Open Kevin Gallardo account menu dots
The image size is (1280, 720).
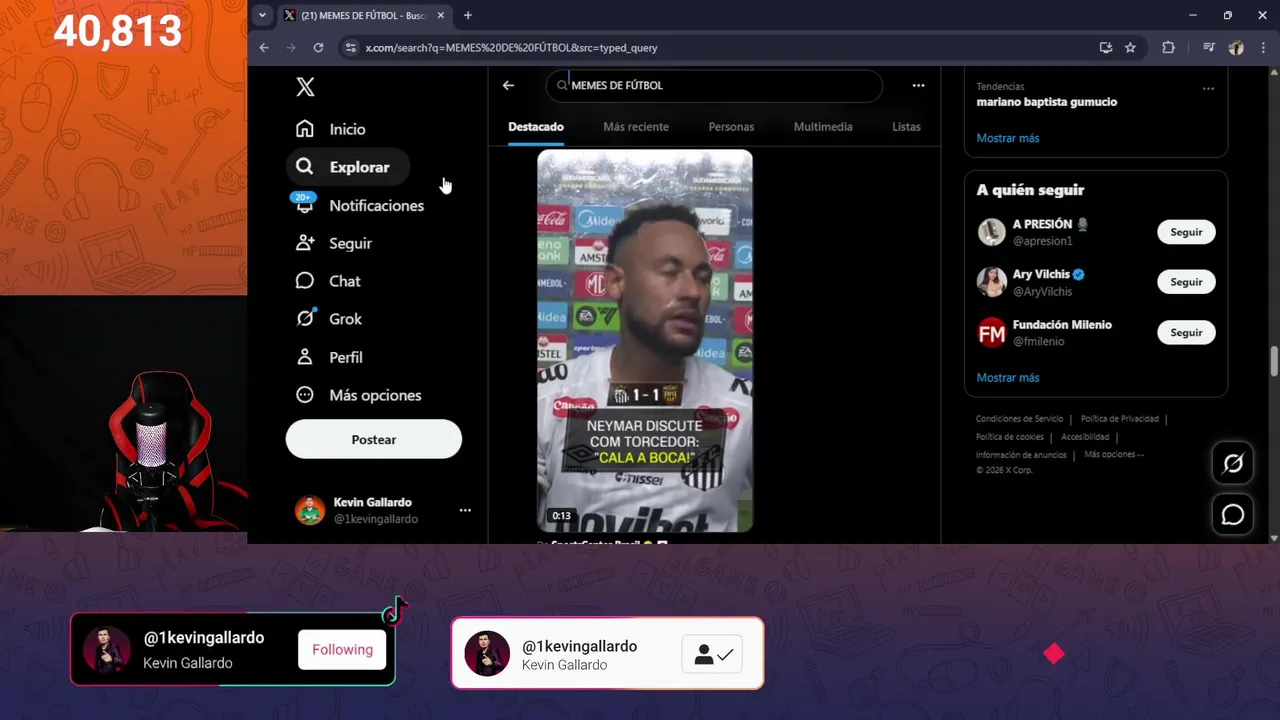click(x=465, y=510)
